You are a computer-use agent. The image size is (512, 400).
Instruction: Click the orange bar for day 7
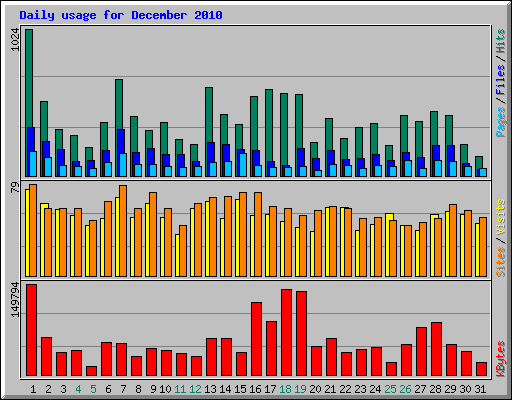123,231
